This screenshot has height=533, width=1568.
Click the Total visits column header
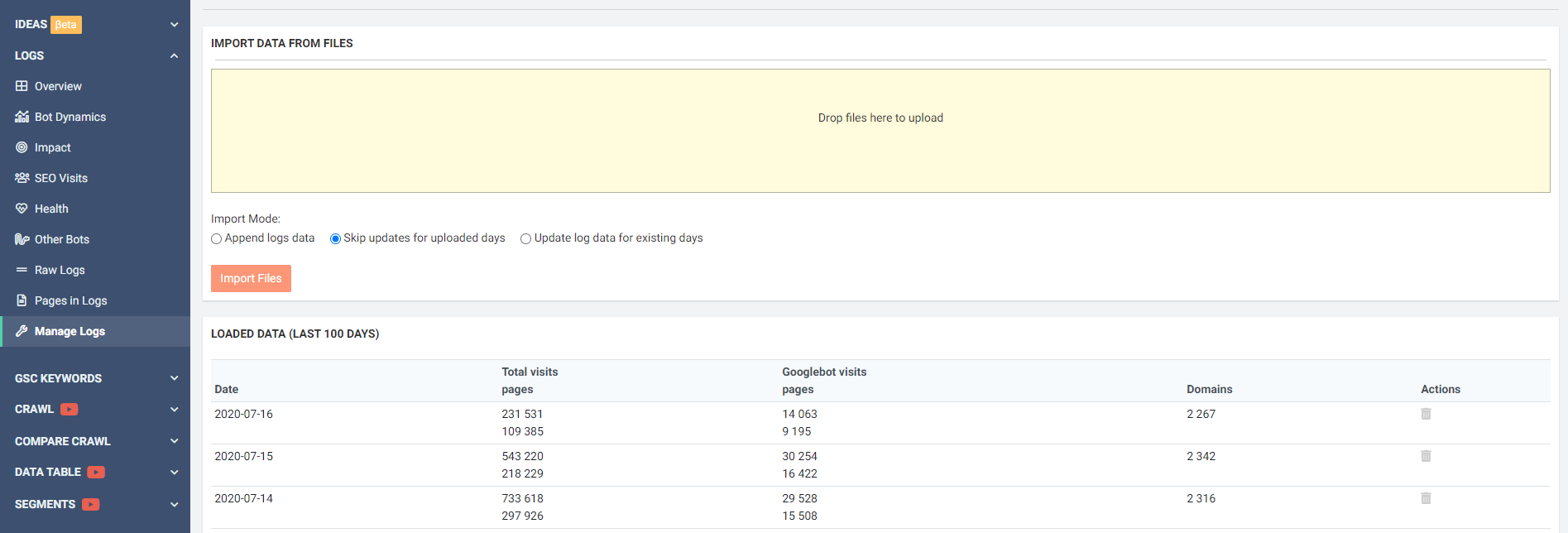[530, 372]
